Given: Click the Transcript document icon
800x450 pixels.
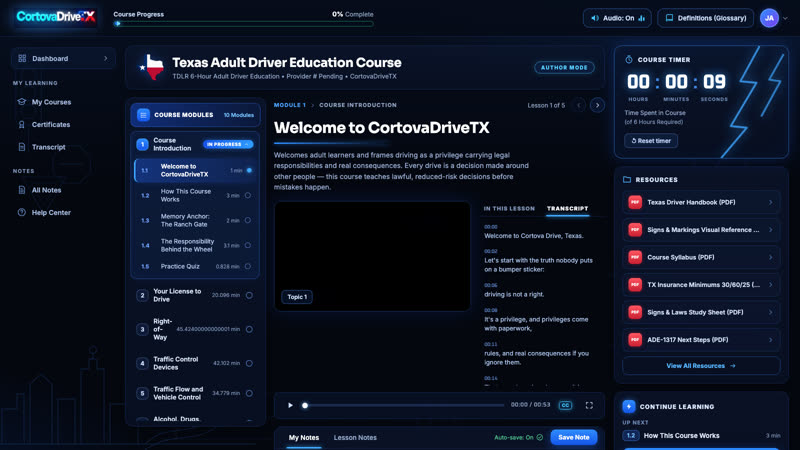Looking at the screenshot, I should pos(21,147).
